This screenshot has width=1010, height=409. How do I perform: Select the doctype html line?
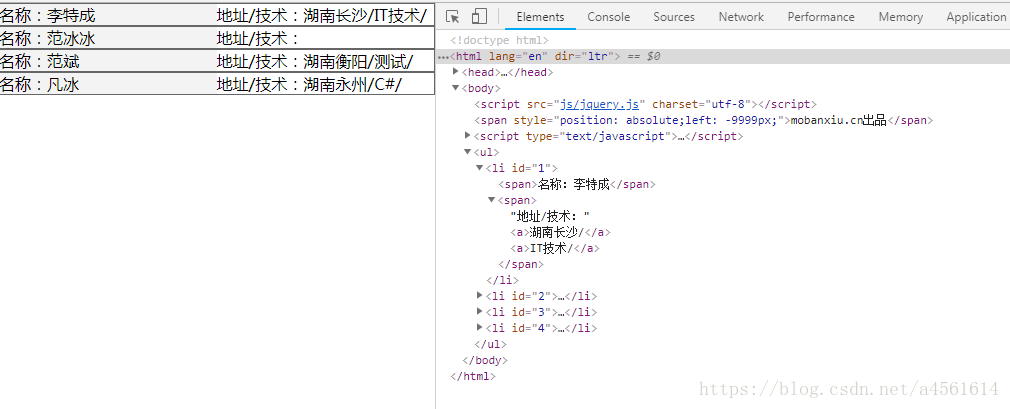tap(499, 41)
